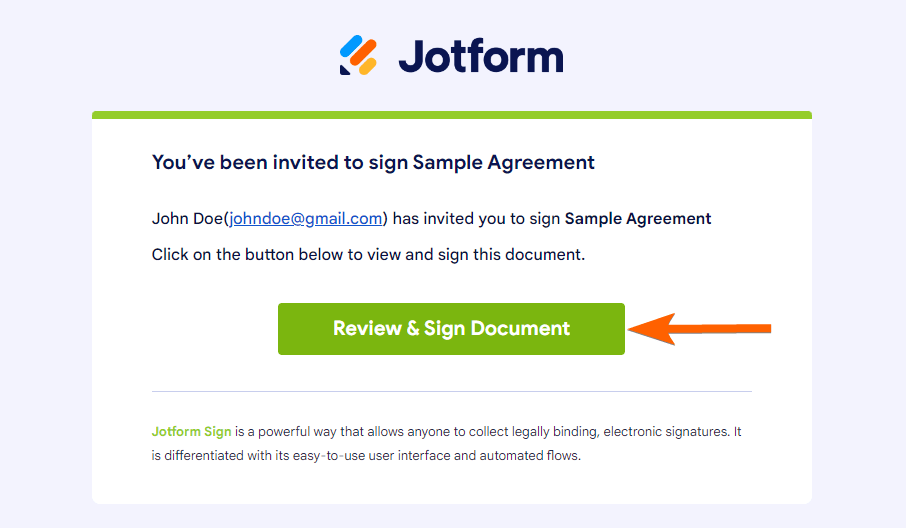
Task: Click the blue stripe in the Jotform logo
Action: click(x=350, y=46)
